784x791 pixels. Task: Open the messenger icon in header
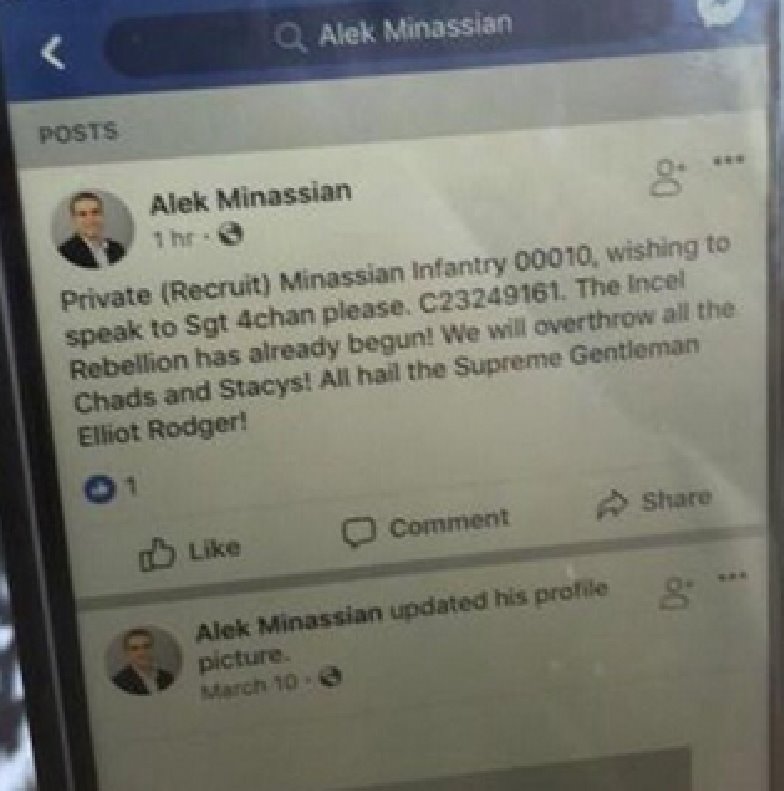(x=720, y=10)
